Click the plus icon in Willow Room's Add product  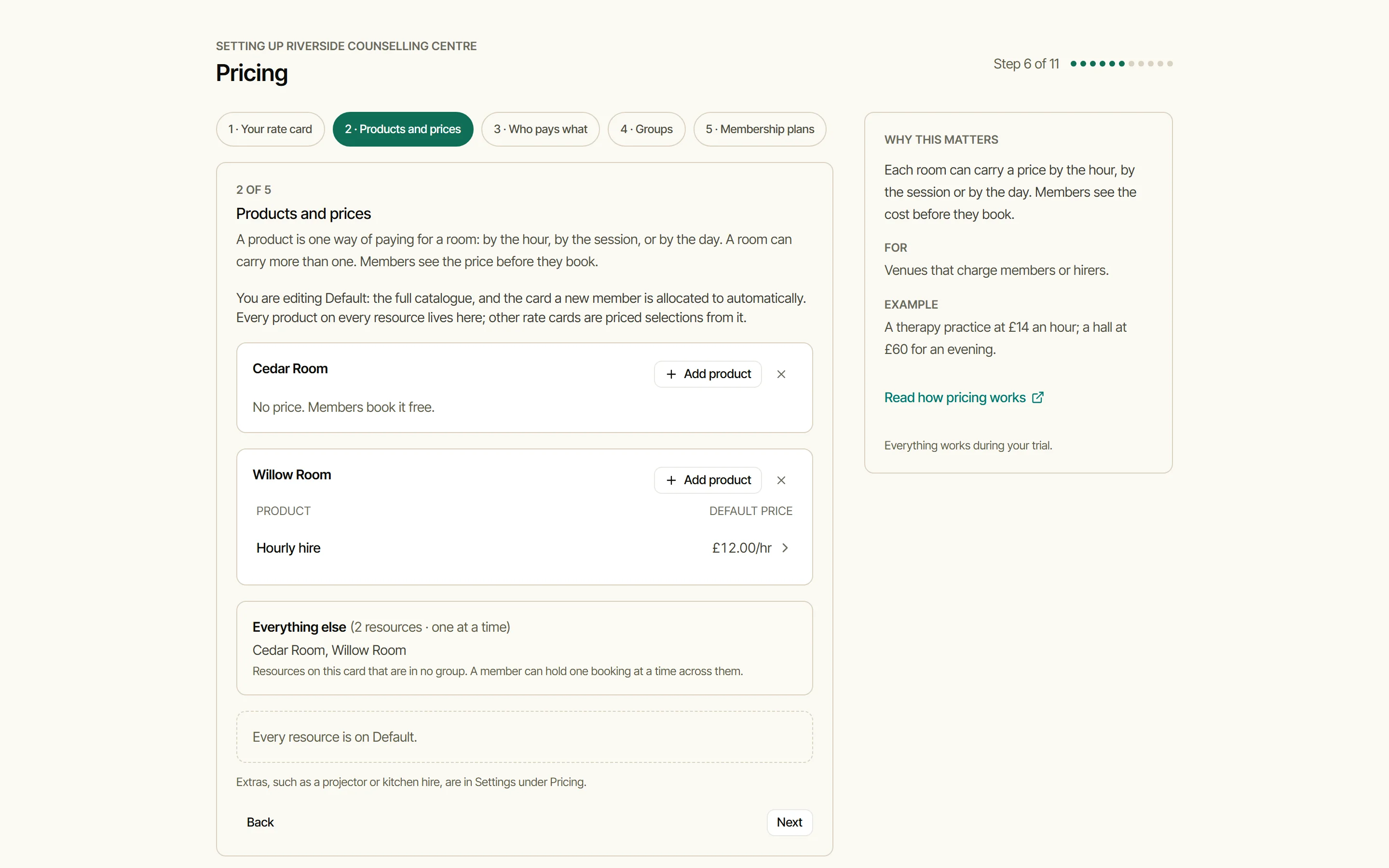pyautogui.click(x=671, y=480)
